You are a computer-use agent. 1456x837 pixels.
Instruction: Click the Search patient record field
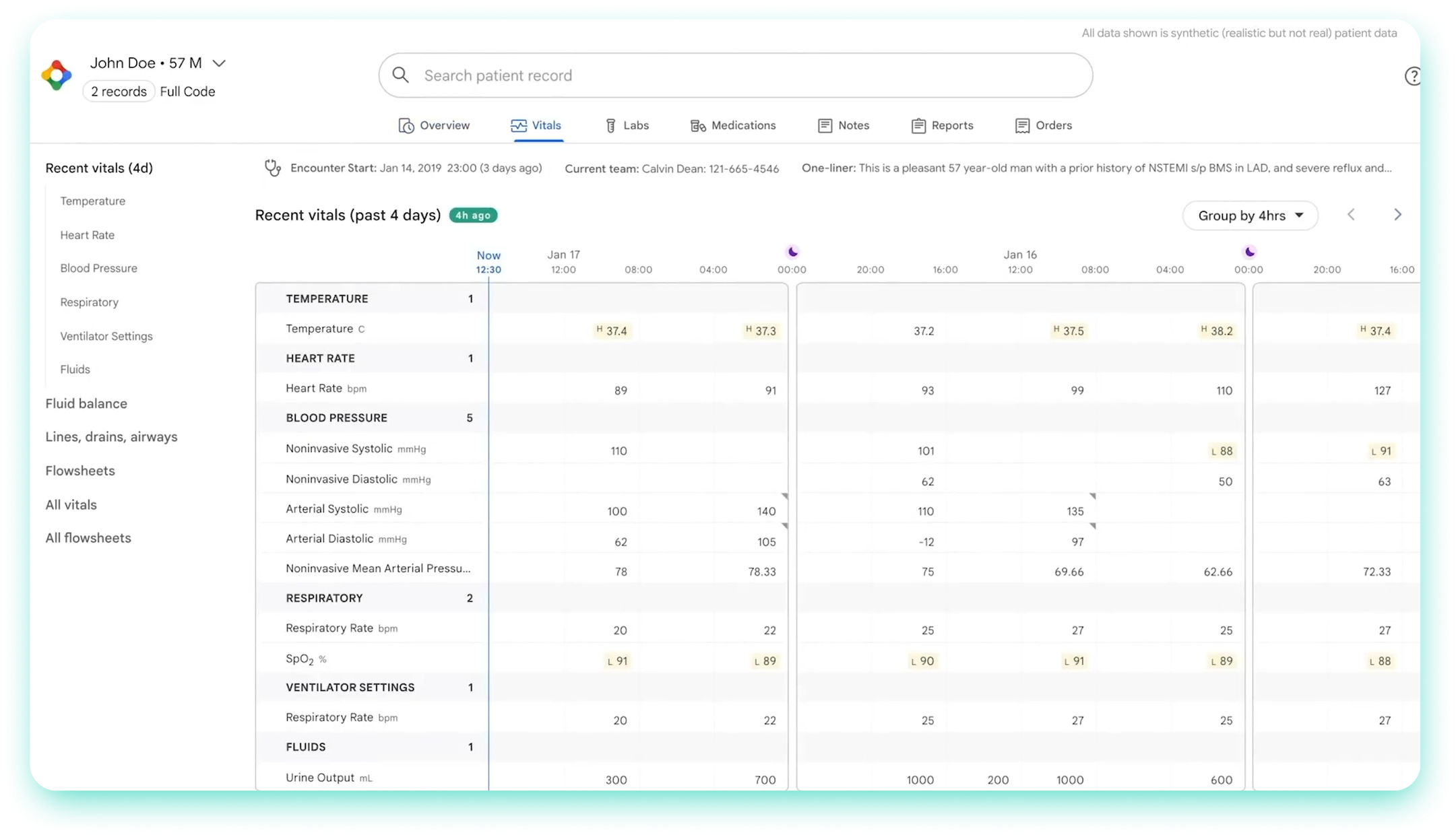click(735, 75)
